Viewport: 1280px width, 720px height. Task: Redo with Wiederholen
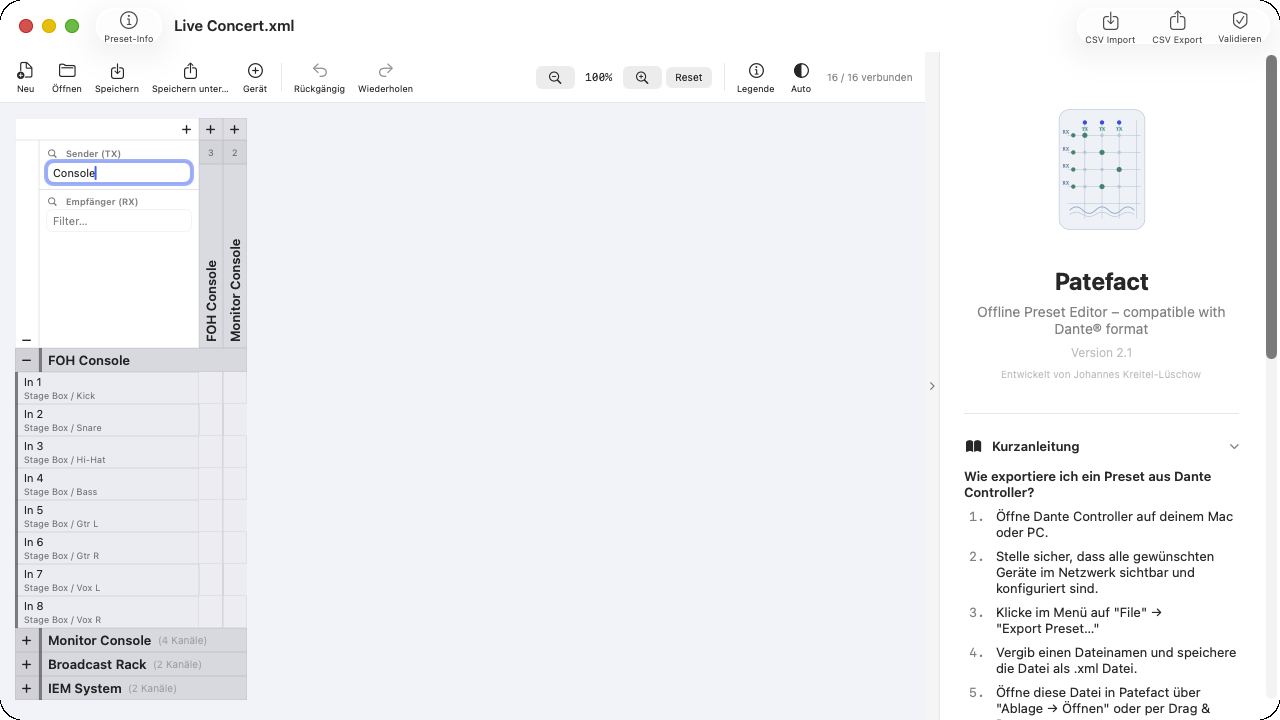click(x=386, y=77)
